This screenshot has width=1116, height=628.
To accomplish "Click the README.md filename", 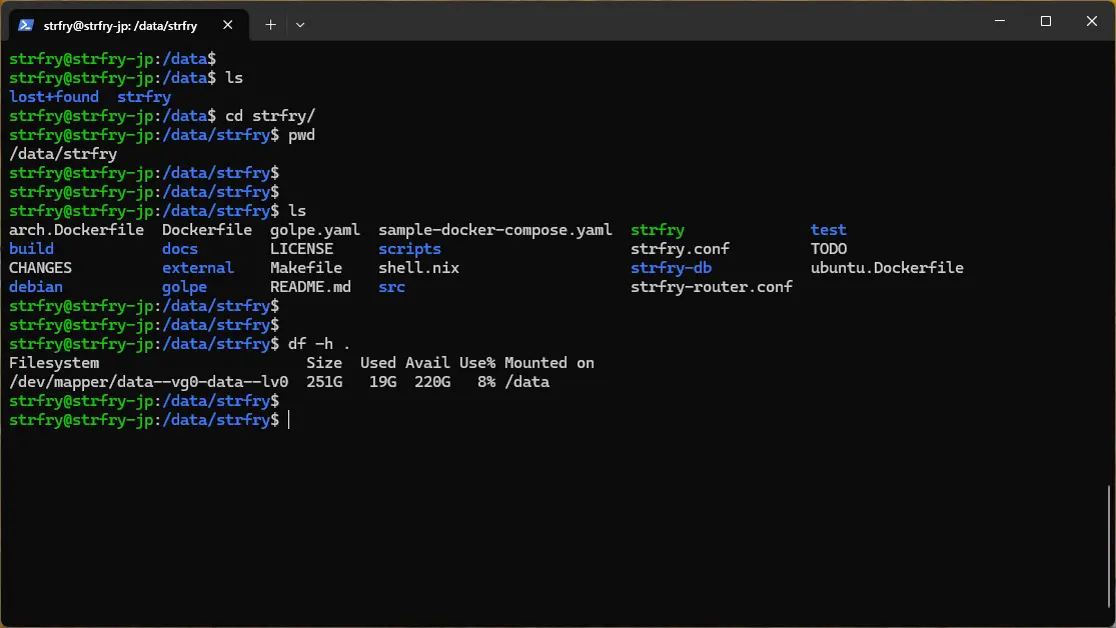I will [x=310, y=287].
